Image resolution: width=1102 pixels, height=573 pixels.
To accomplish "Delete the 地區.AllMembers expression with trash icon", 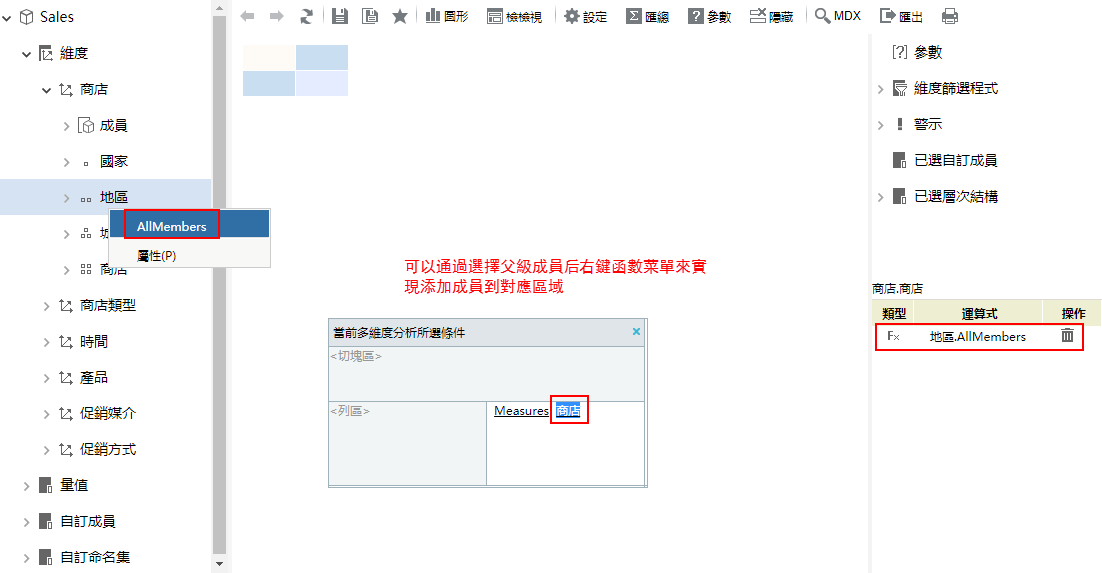I will point(1067,337).
